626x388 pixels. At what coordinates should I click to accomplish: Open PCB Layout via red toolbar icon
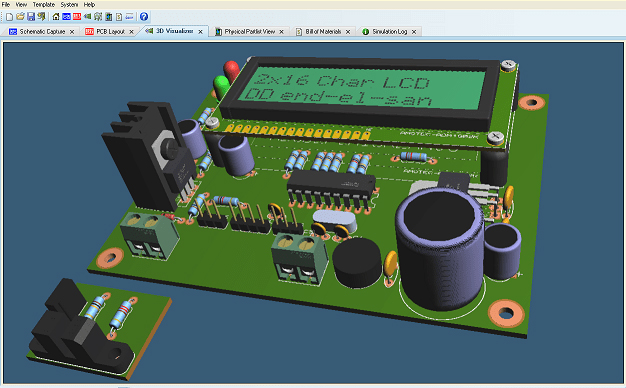[x=77, y=16]
